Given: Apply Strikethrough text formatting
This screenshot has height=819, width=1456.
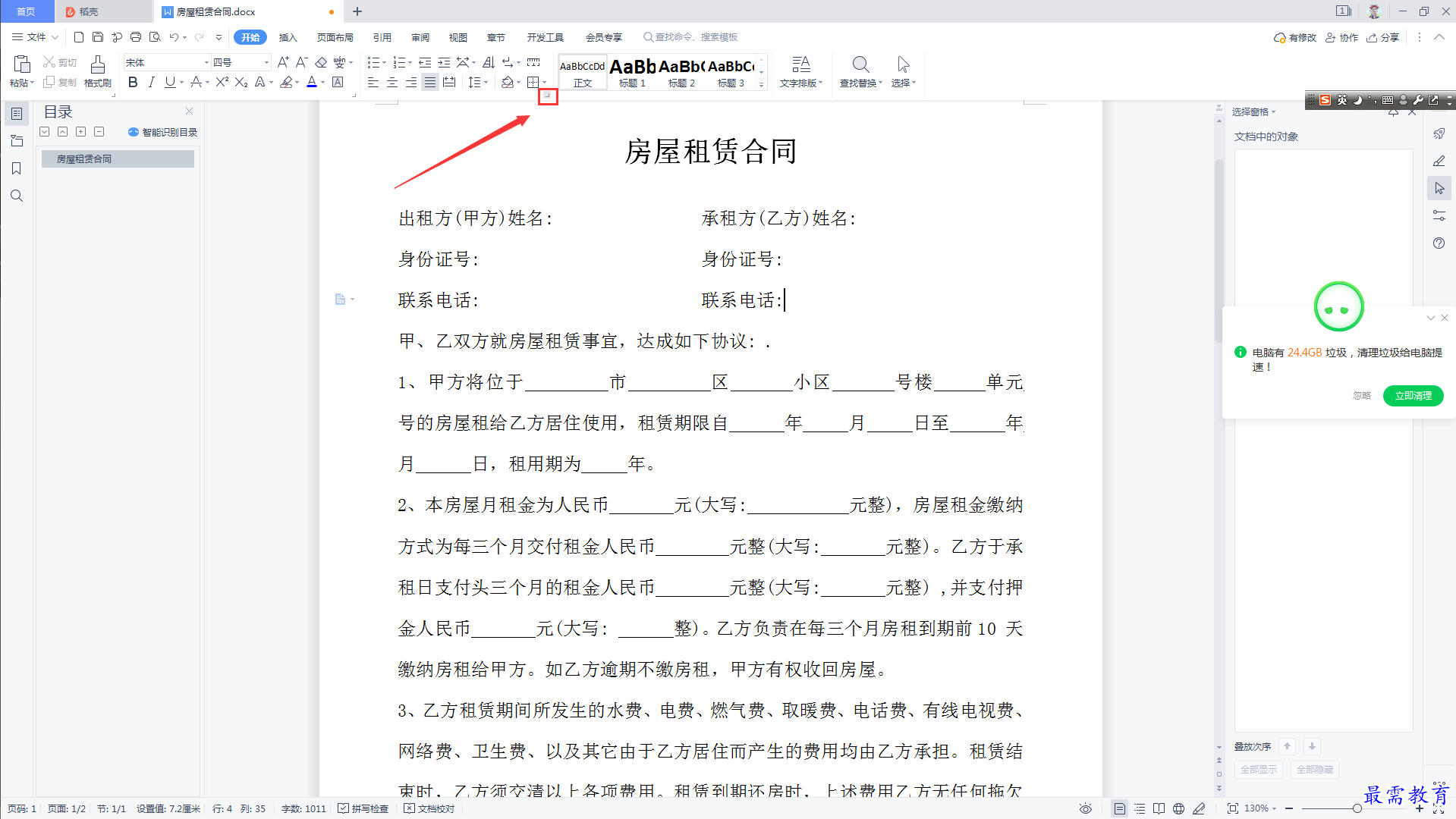Looking at the screenshot, I should [197, 82].
